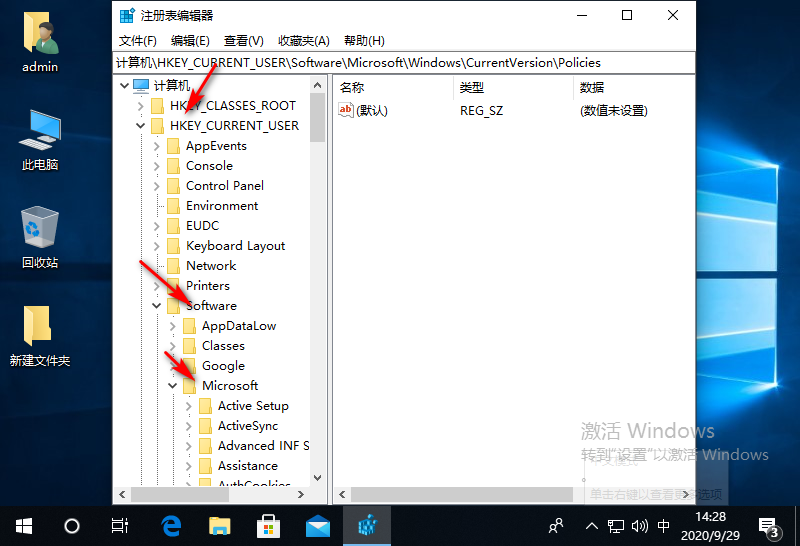Open Cortana search circle on taskbar
This screenshot has height=546, width=800.
click(x=72, y=526)
